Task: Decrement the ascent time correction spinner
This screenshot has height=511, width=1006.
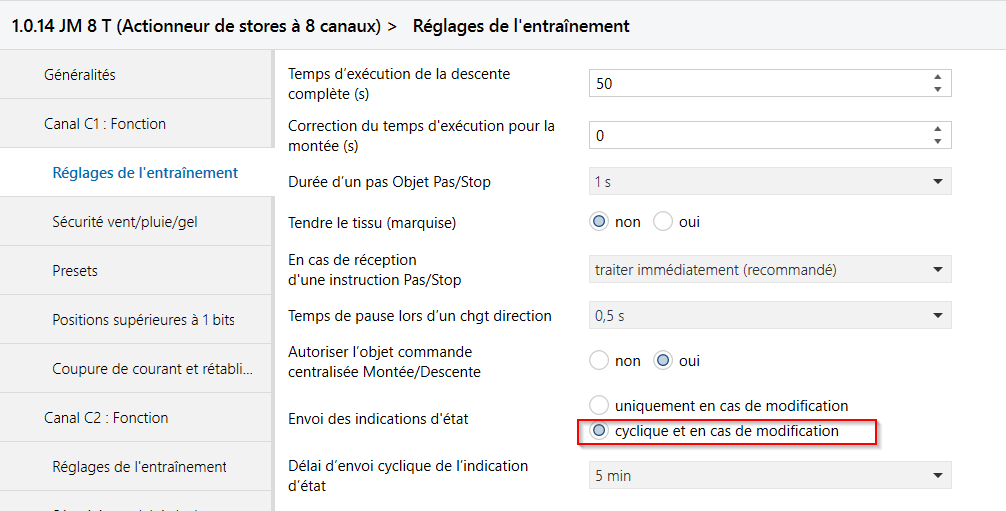Action: tap(937, 141)
